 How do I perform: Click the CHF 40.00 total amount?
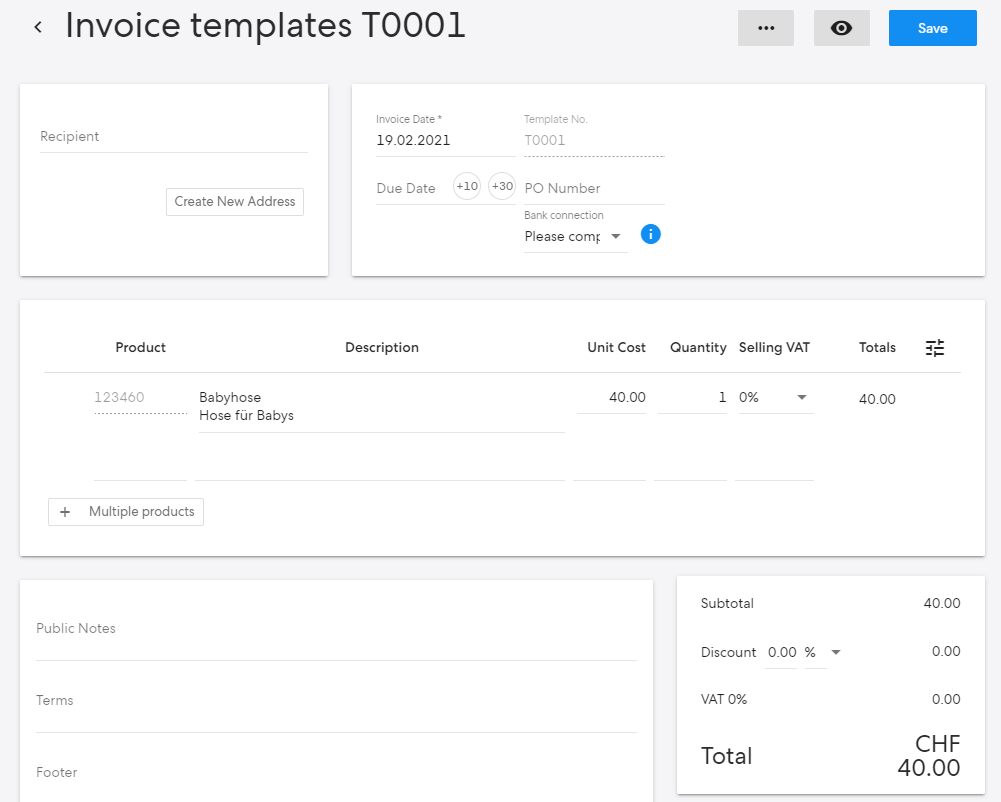coord(929,756)
